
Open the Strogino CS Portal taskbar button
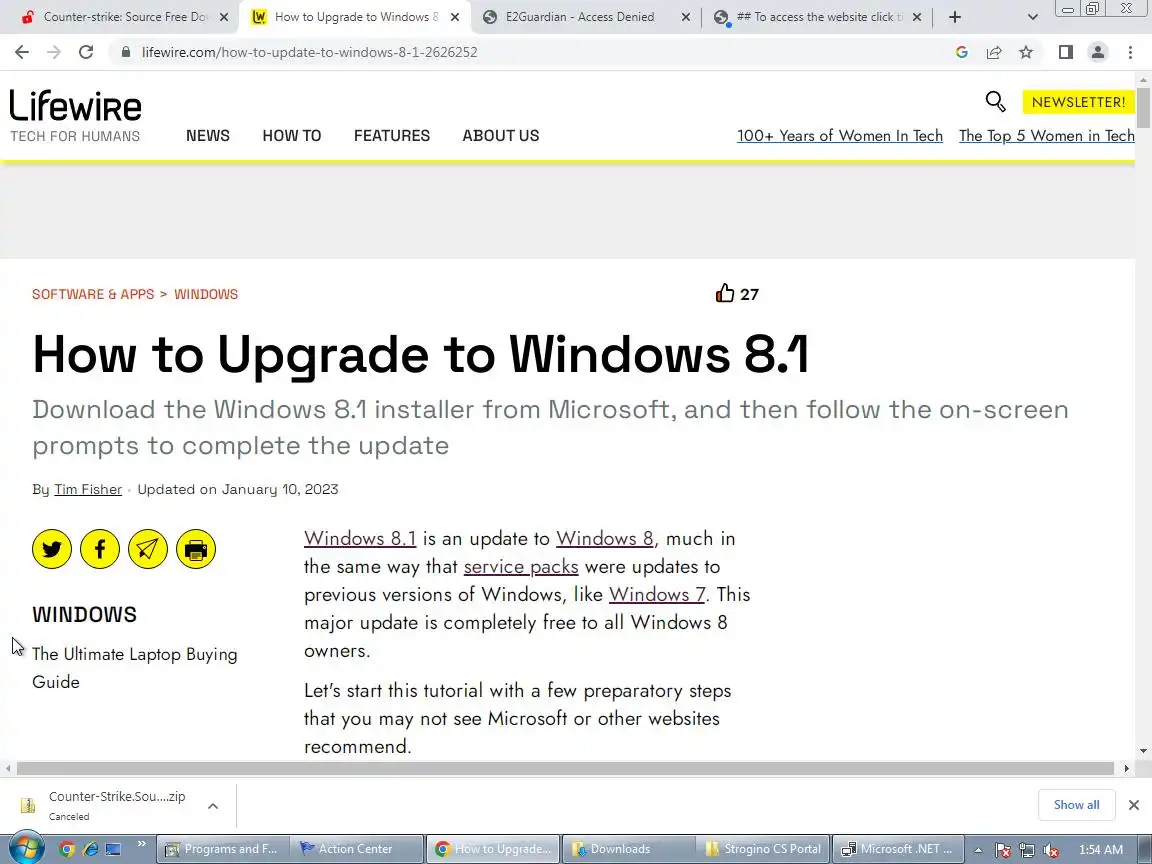pyautogui.click(x=764, y=849)
